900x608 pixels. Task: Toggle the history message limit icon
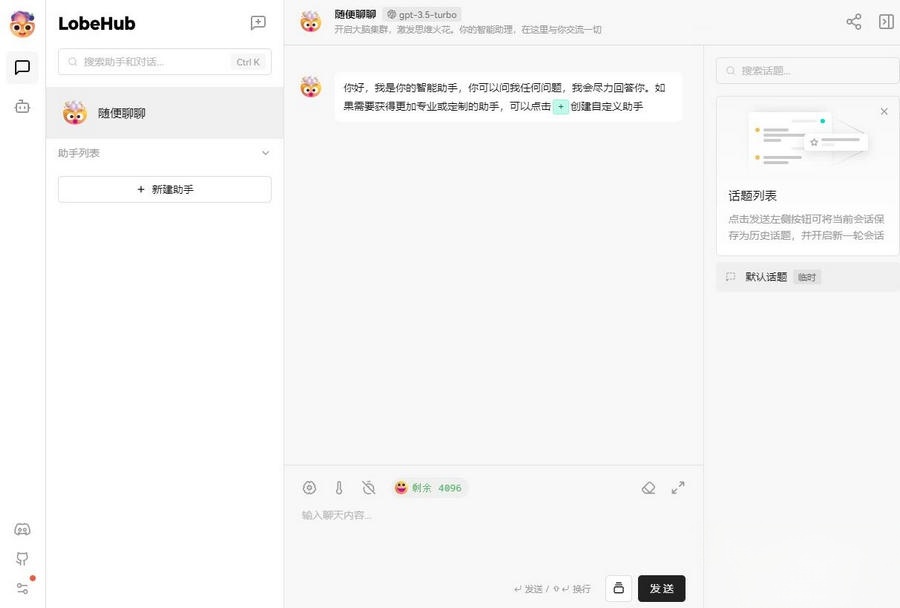pyautogui.click(x=368, y=488)
